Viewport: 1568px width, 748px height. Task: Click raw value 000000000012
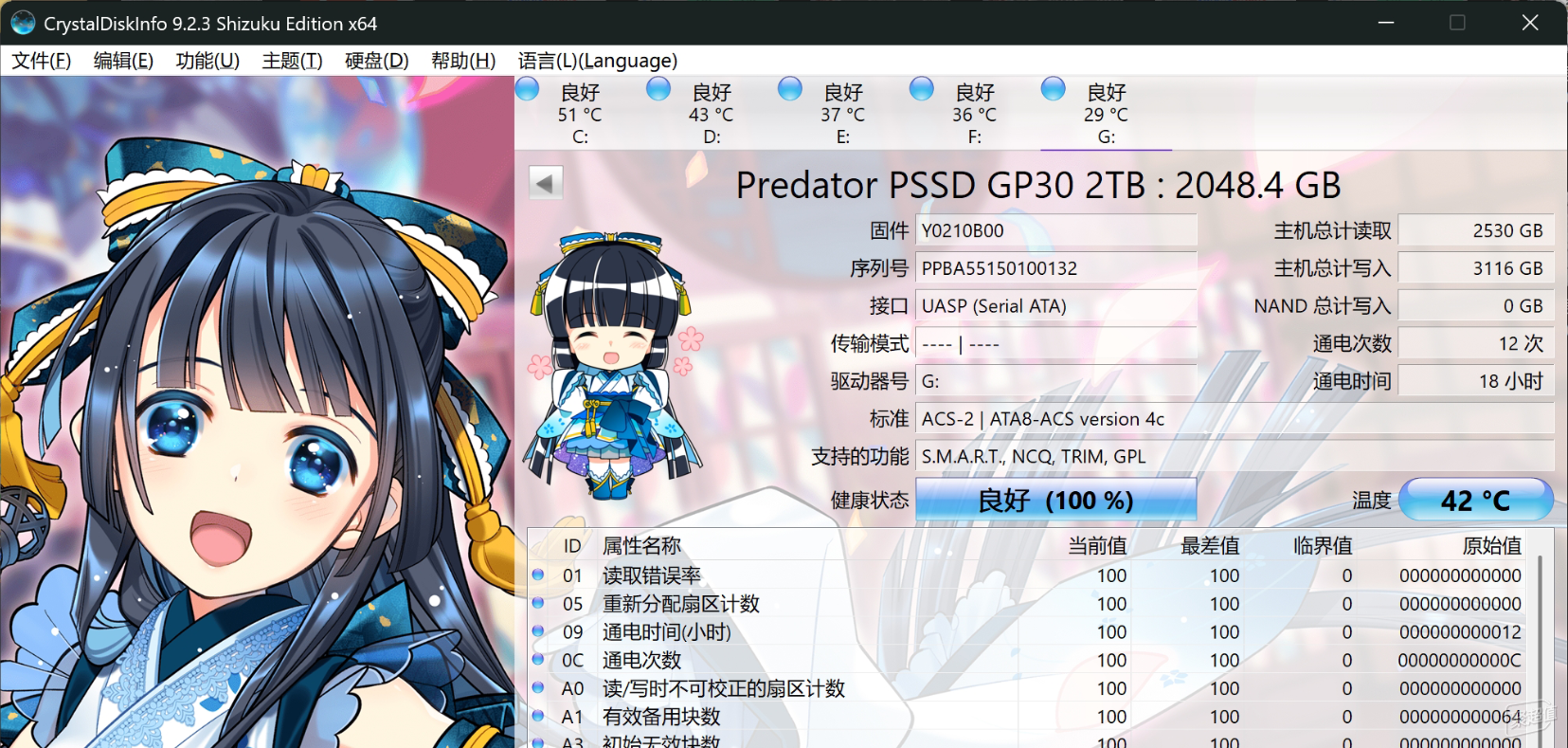click(x=1460, y=632)
